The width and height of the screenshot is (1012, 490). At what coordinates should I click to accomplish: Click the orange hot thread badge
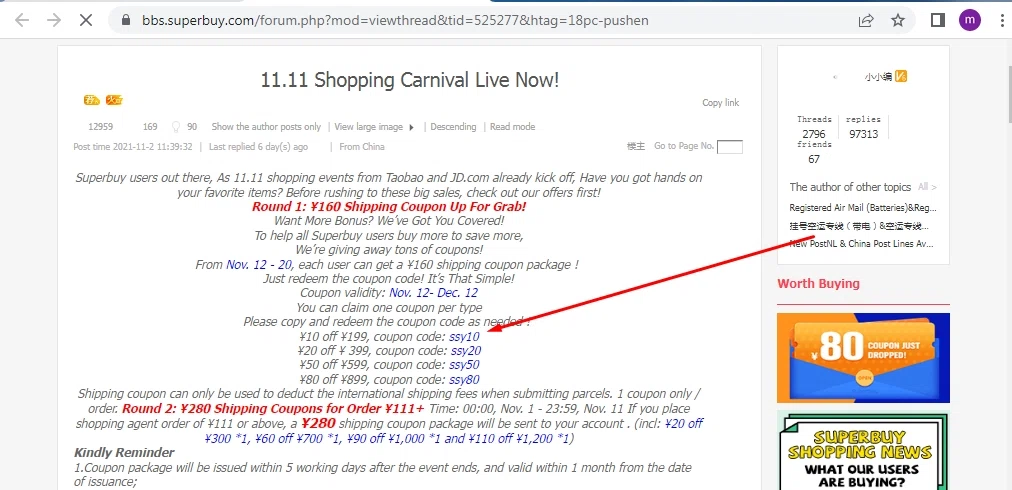(114, 100)
